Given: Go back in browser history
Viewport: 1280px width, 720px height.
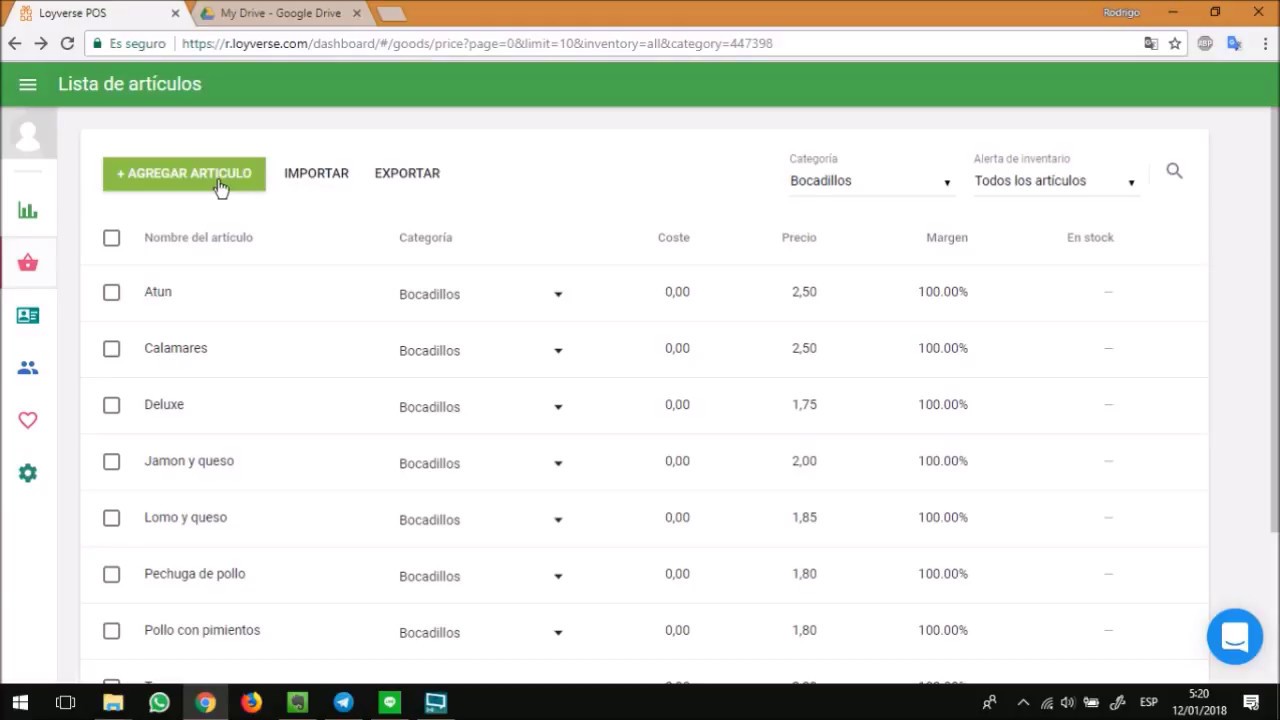Looking at the screenshot, I should (15, 43).
